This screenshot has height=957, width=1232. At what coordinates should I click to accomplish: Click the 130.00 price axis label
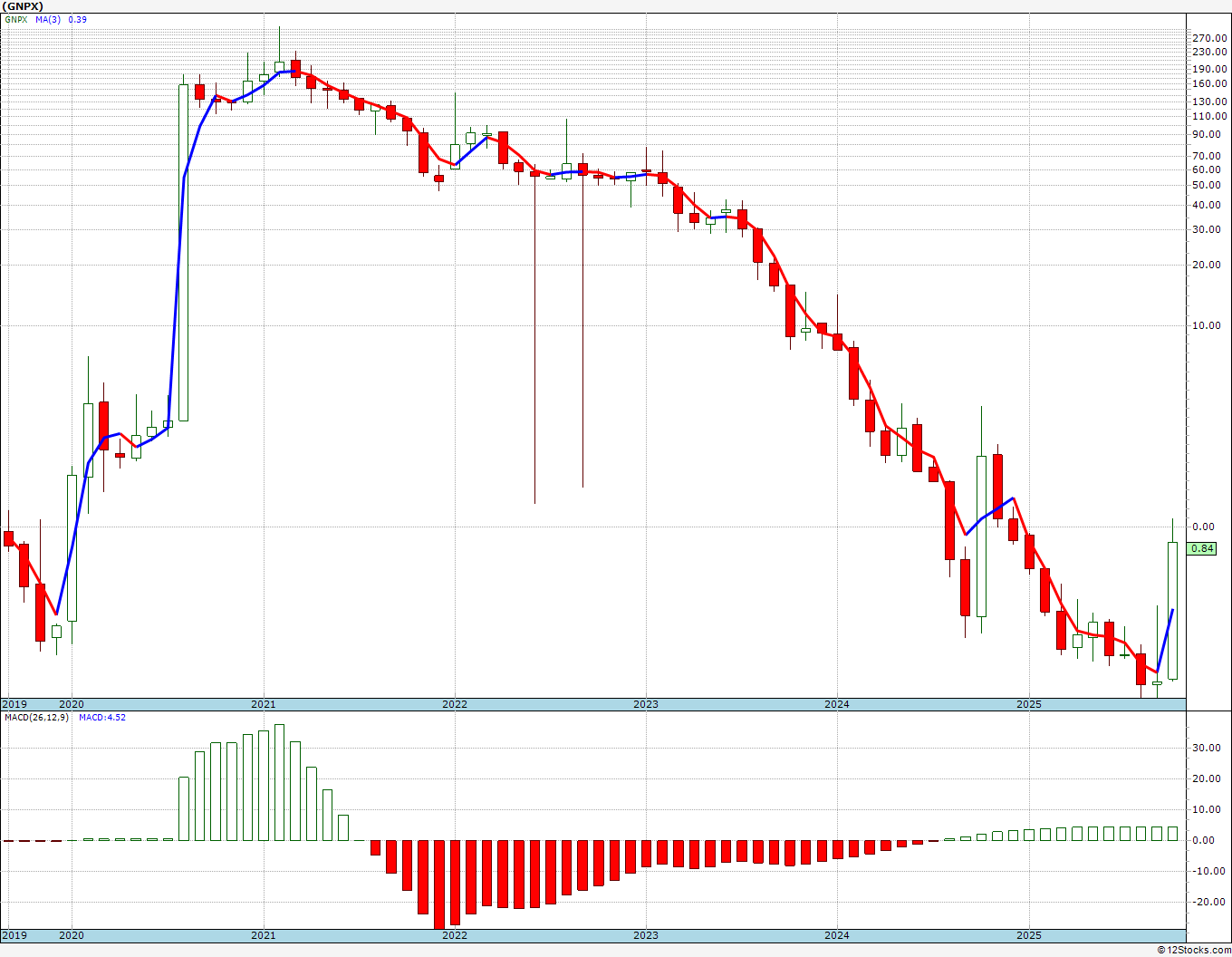click(1209, 101)
